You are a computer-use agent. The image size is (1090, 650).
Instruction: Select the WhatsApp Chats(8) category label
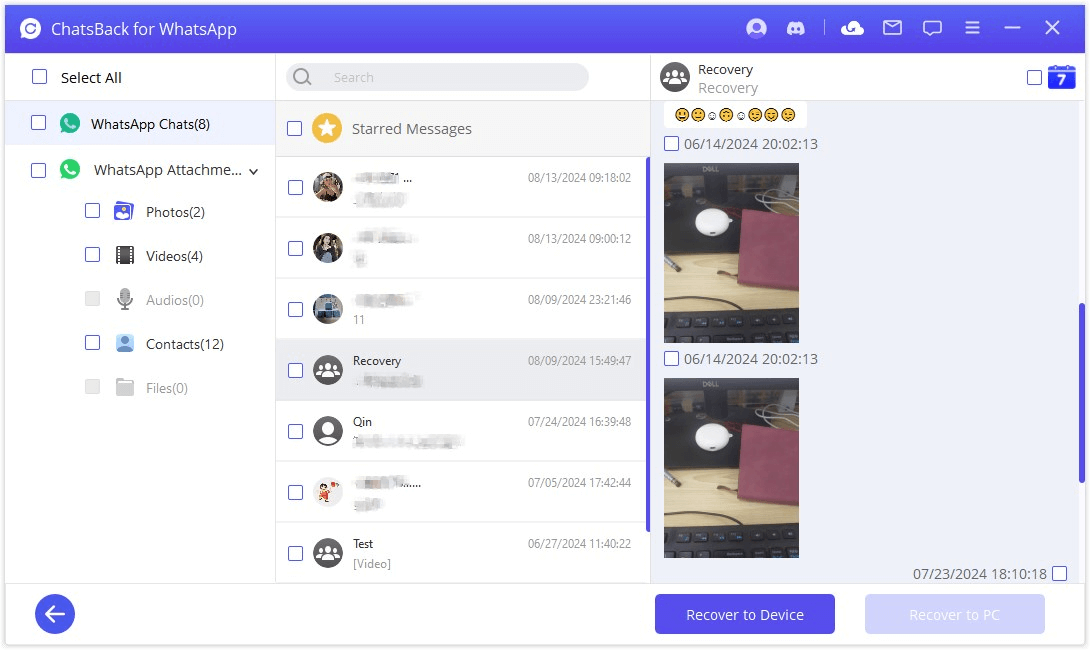pos(150,124)
